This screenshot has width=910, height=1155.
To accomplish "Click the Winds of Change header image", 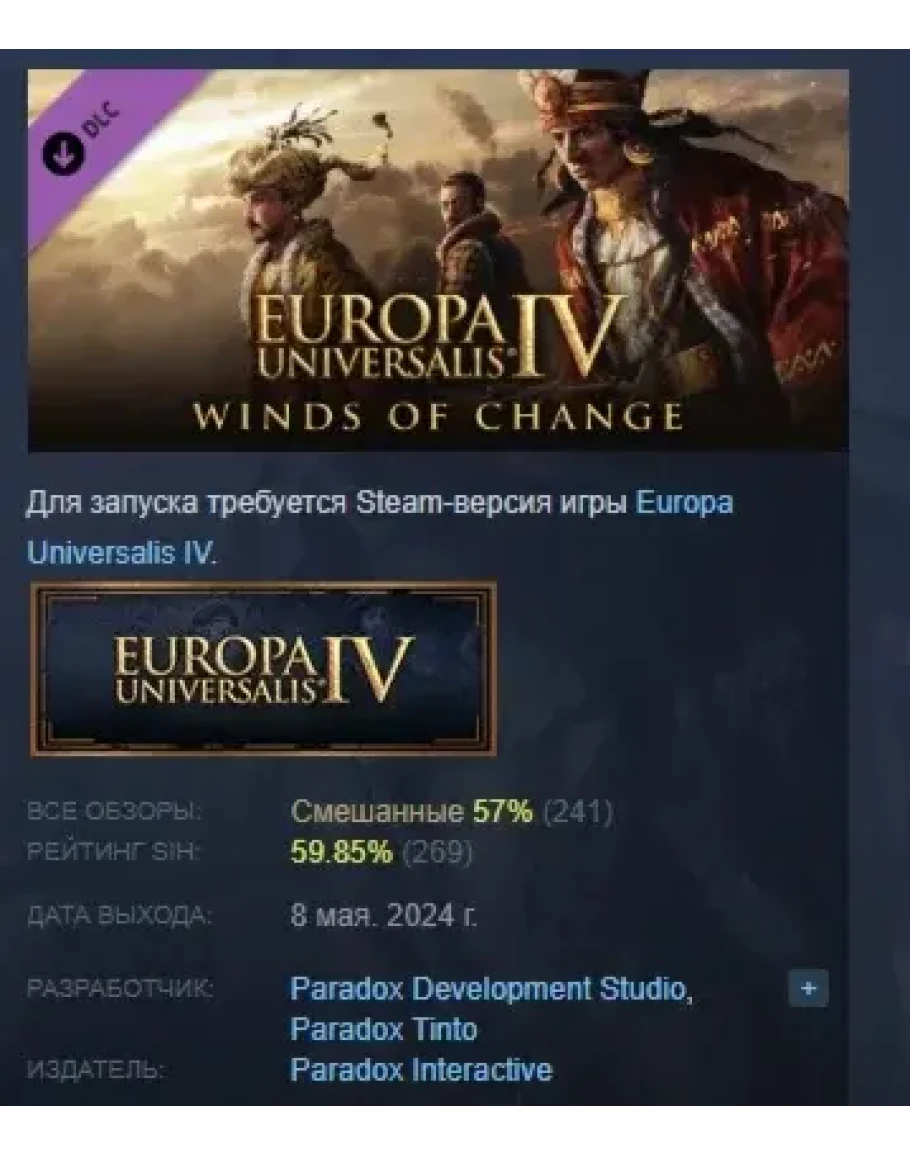I will (438, 260).
